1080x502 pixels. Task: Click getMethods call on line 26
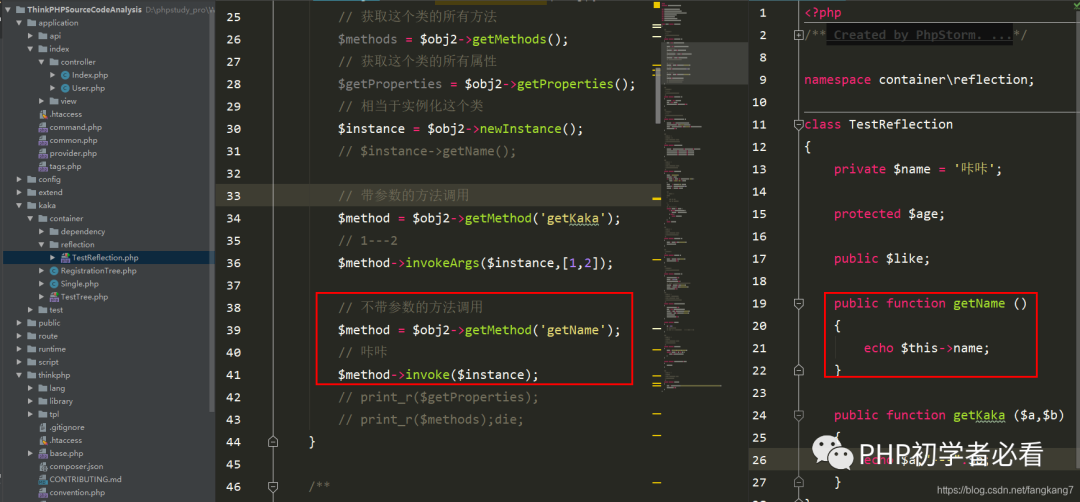pyautogui.click(x=510, y=39)
